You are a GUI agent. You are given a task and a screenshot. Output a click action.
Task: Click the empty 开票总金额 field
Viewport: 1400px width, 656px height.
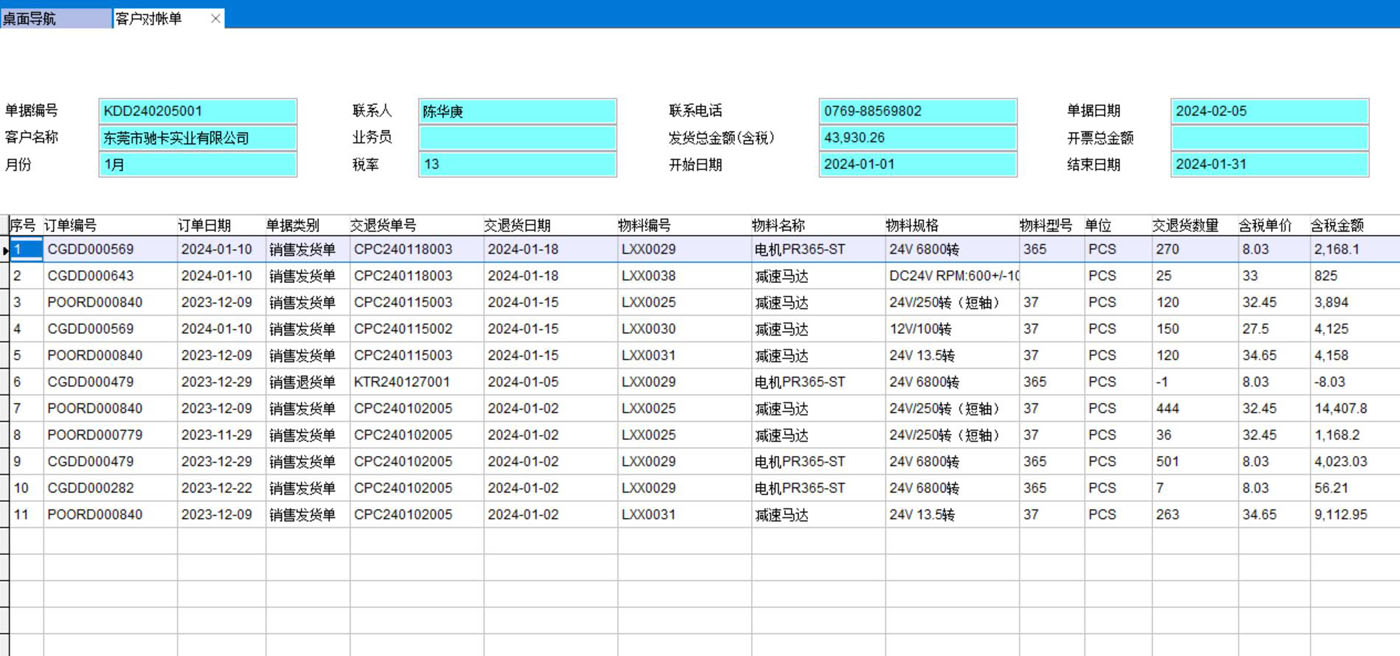1269,138
